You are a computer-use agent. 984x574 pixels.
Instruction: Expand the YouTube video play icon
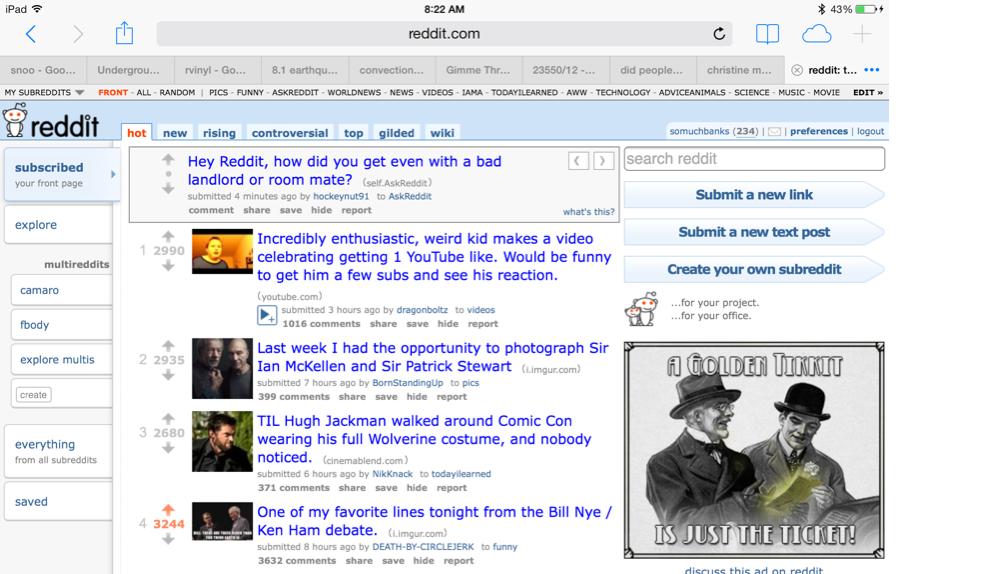pos(267,316)
